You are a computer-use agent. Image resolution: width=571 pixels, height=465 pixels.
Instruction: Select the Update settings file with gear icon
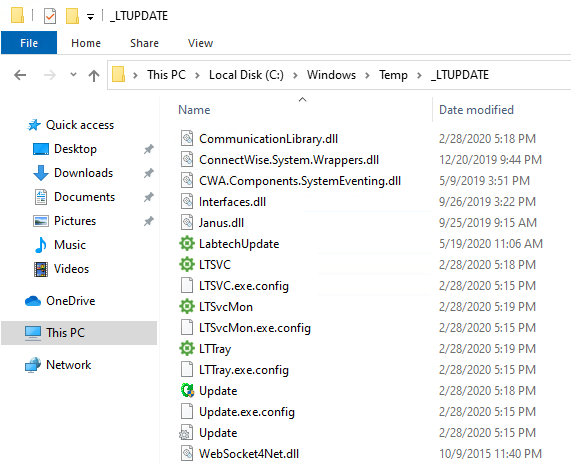[x=186, y=433]
